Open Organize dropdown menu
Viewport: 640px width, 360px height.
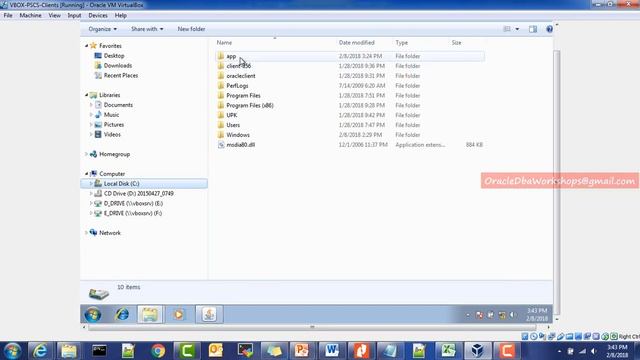click(102, 29)
